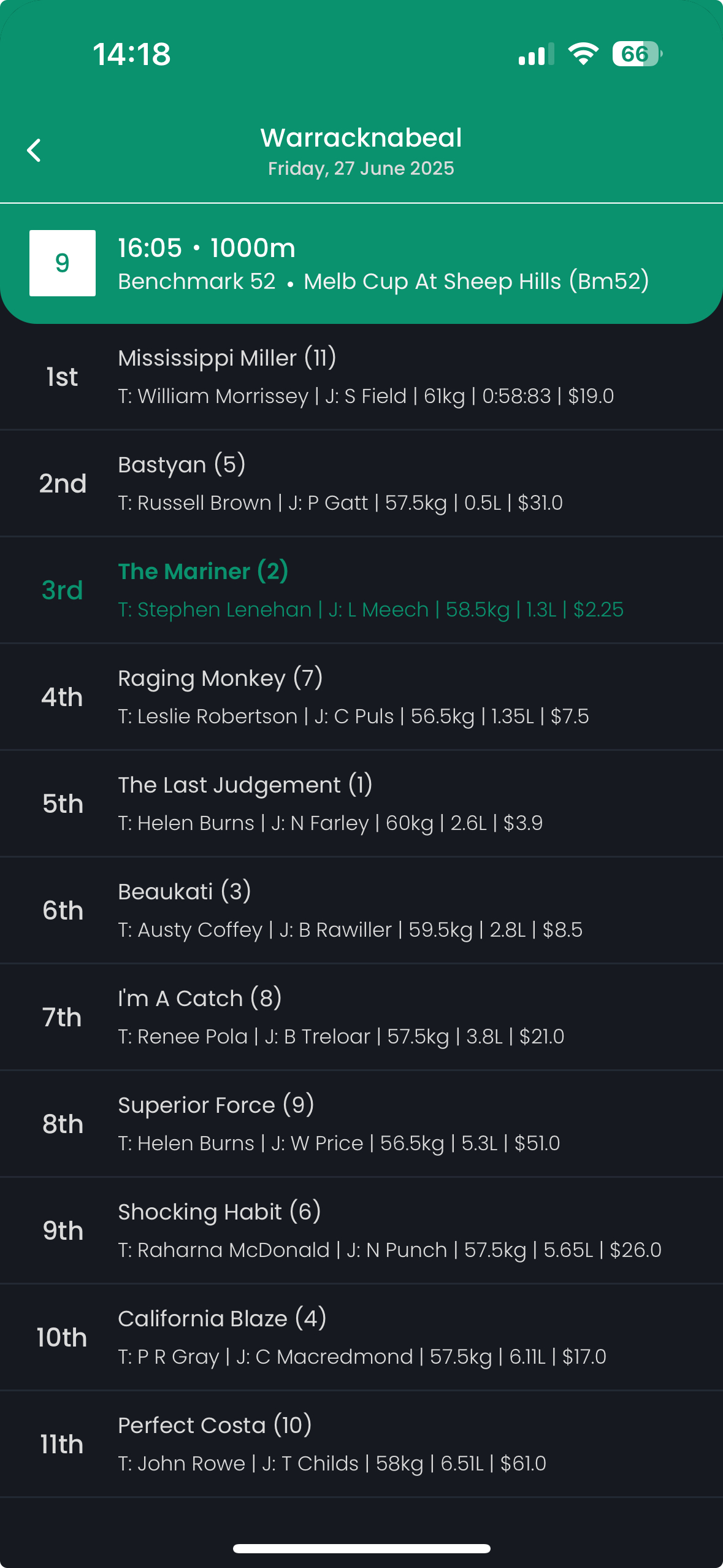Open the Warracknabeal meeting title
The height and width of the screenshot is (1568, 723).
click(x=361, y=138)
